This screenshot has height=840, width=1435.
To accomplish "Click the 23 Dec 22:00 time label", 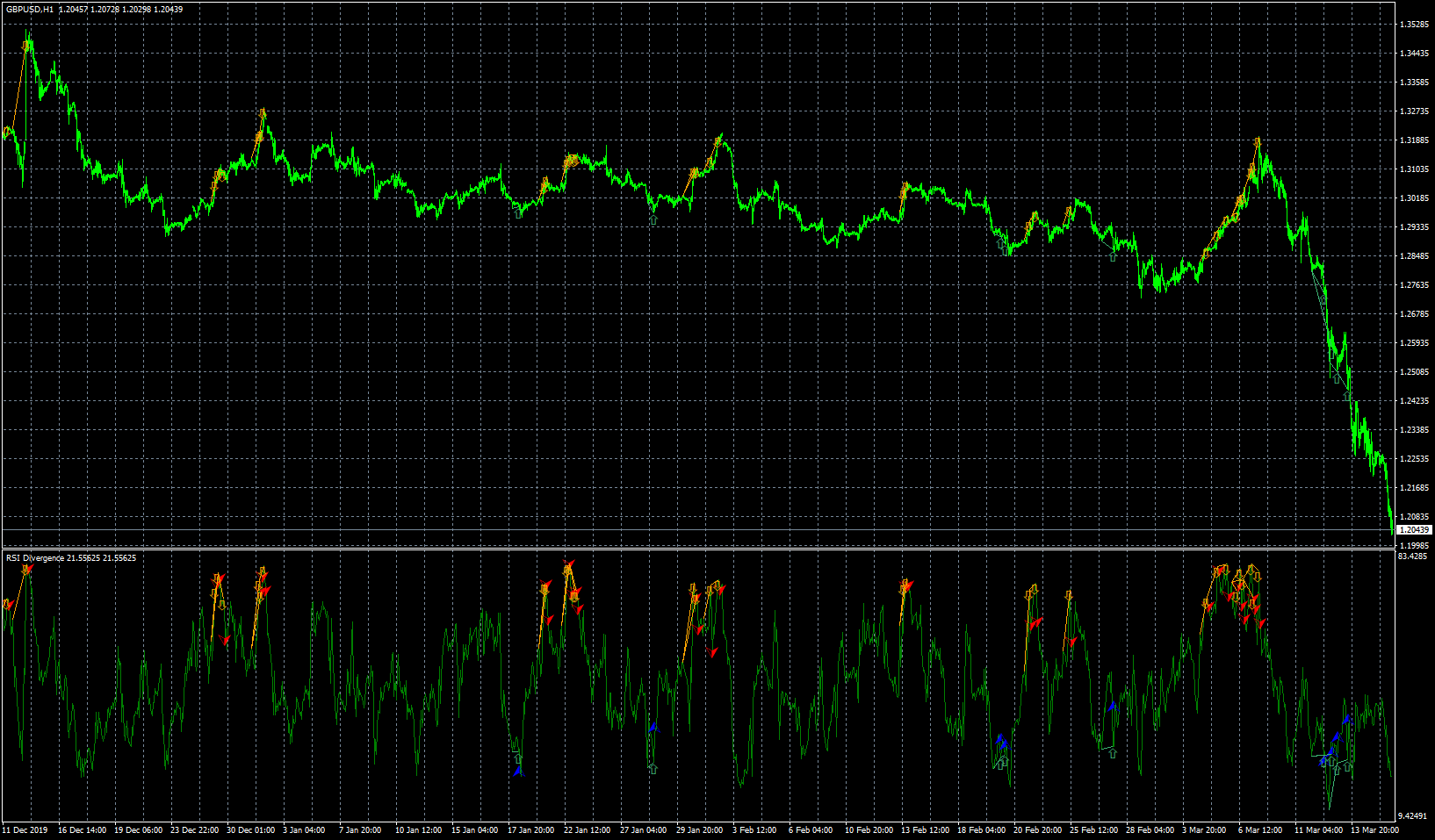I will coord(194,829).
